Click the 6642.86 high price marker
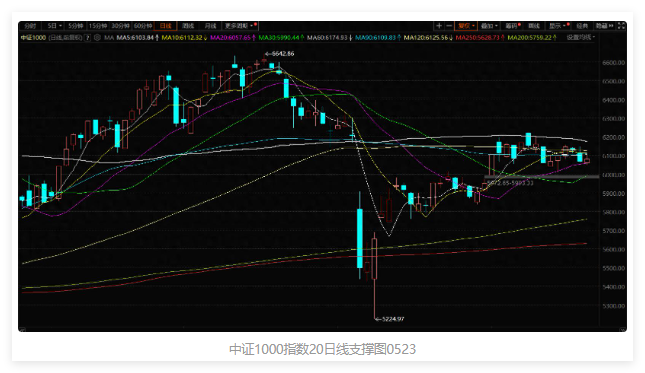Viewport: 645px width, 373px height. click(x=280, y=53)
